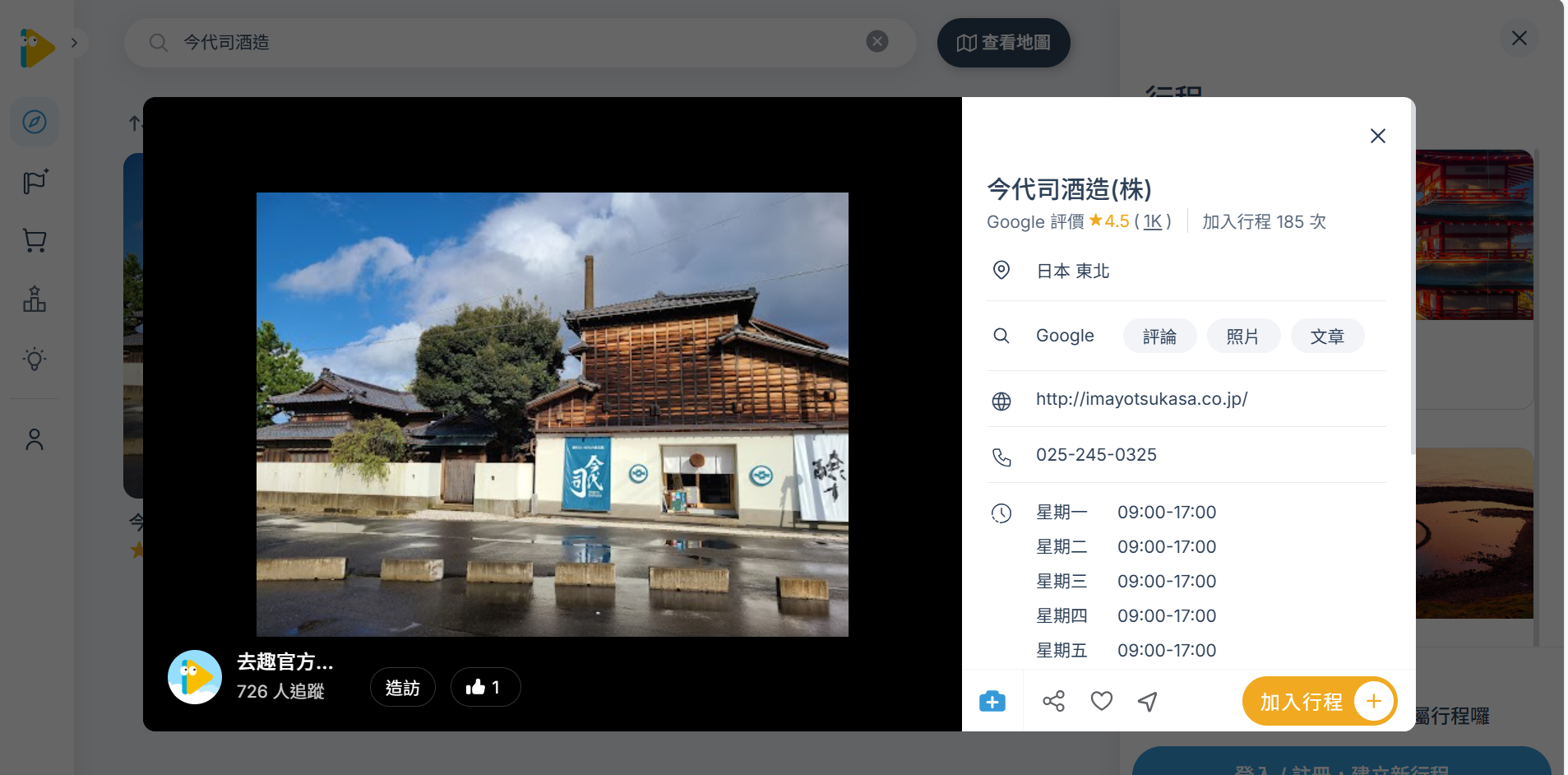This screenshot has width=1568, height=775.
Task: Open the 去趣官方 author avatar
Action: tap(195, 677)
